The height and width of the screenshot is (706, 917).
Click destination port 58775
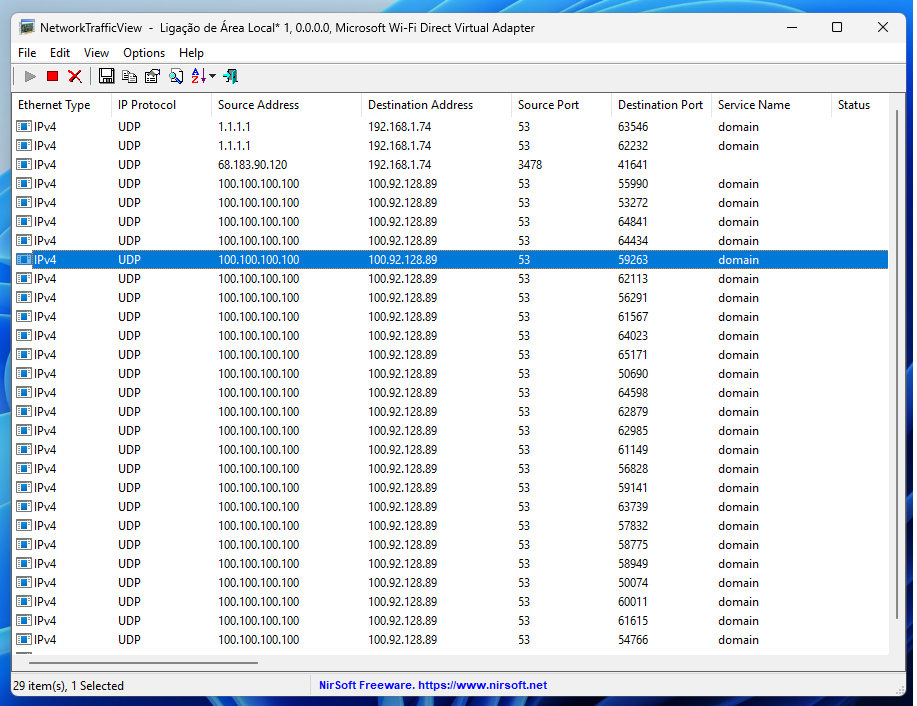coord(633,545)
